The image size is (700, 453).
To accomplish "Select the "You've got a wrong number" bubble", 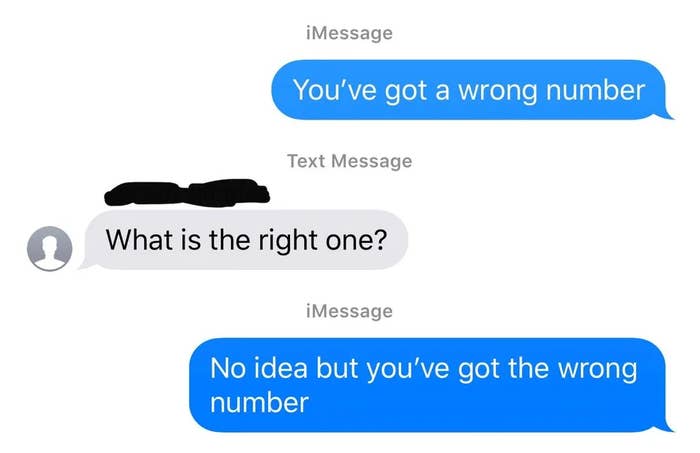I will [x=469, y=90].
